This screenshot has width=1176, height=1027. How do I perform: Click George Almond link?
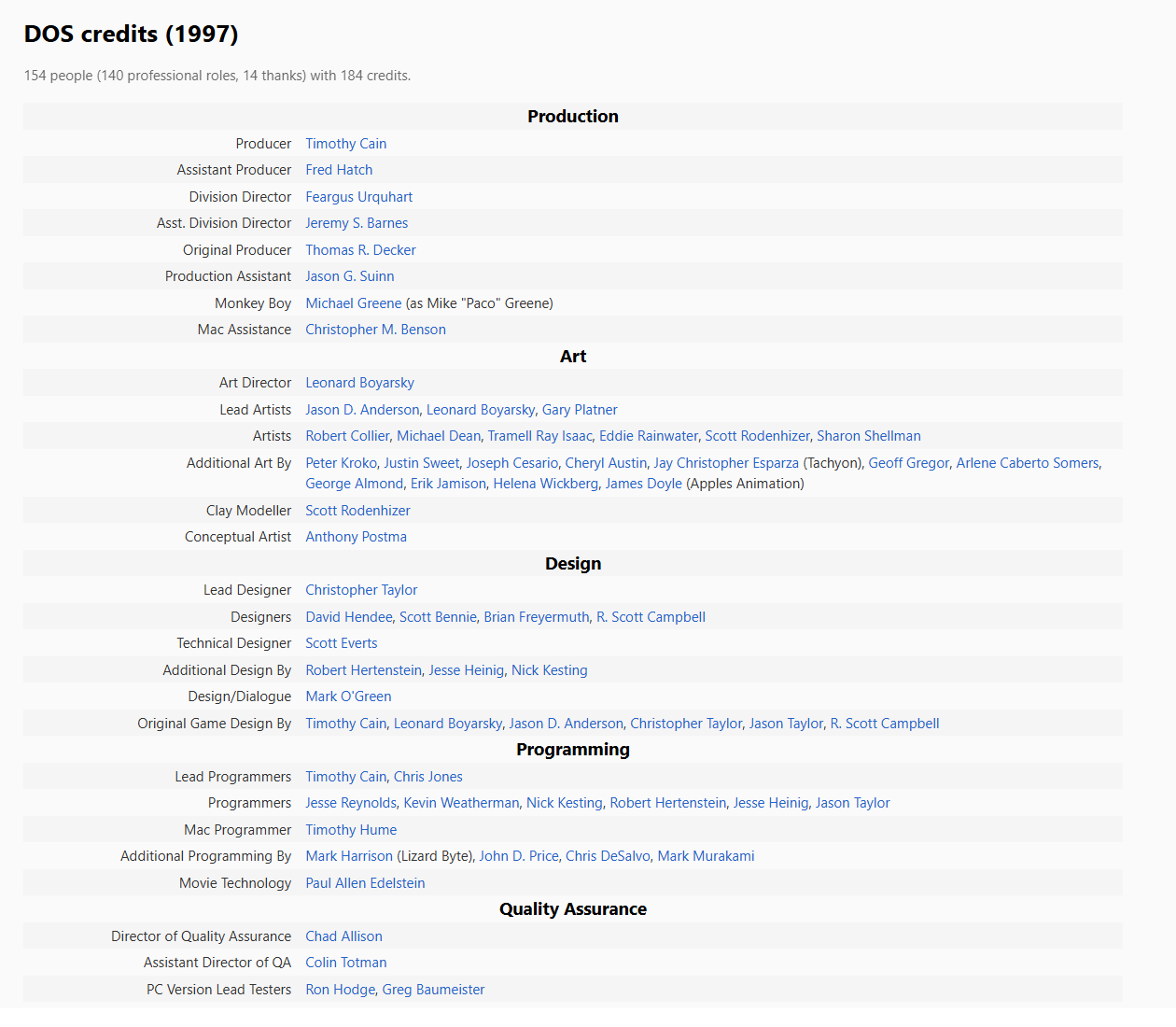click(x=354, y=484)
